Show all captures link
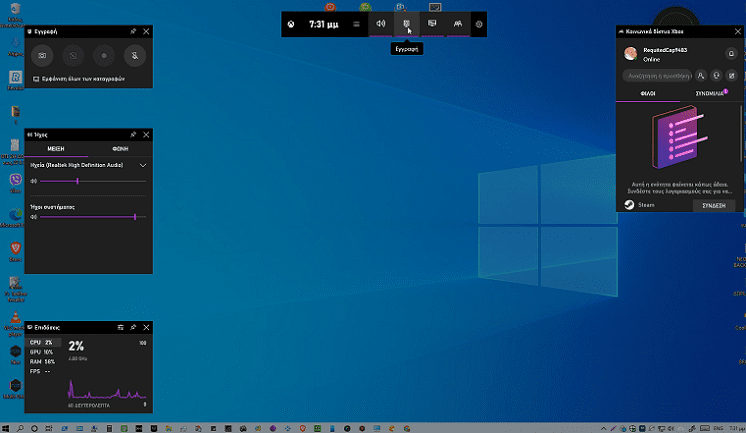 click(79, 79)
